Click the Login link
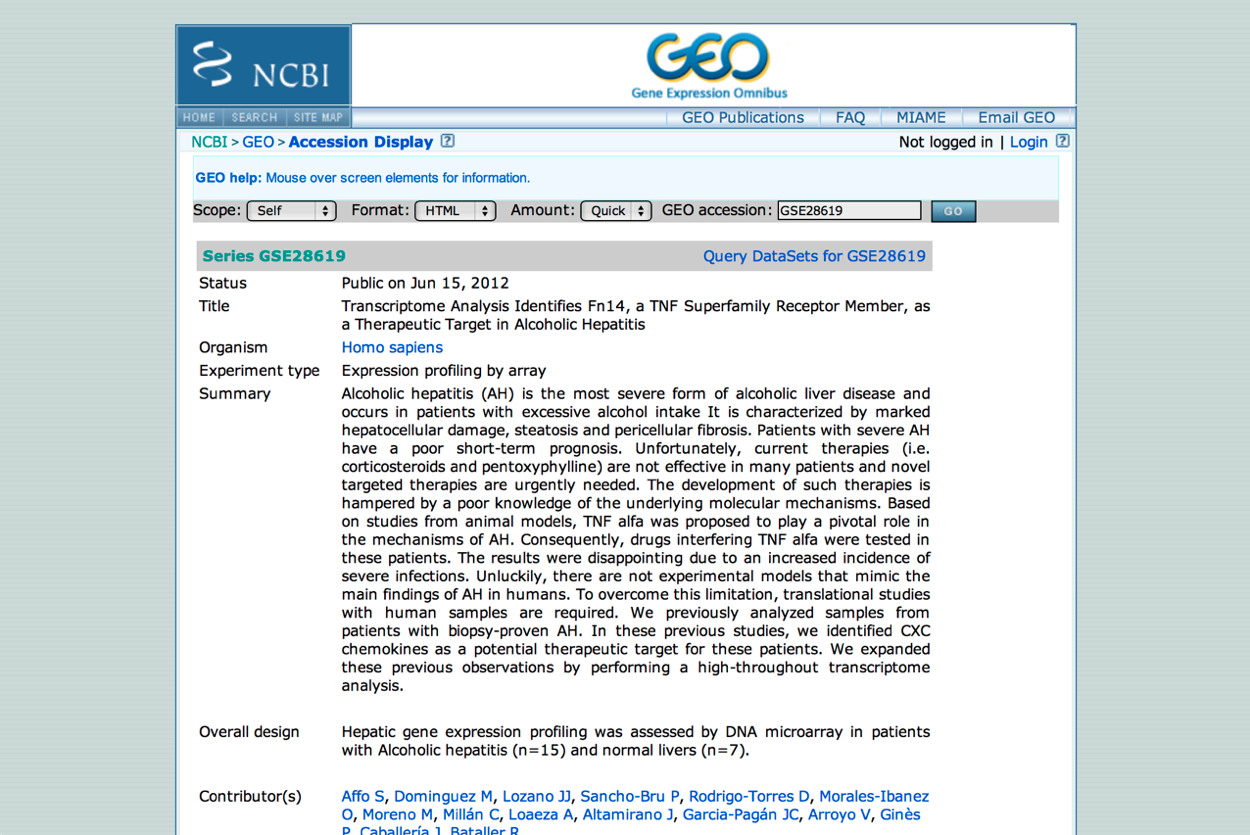Image resolution: width=1250 pixels, height=835 pixels. (x=1029, y=142)
